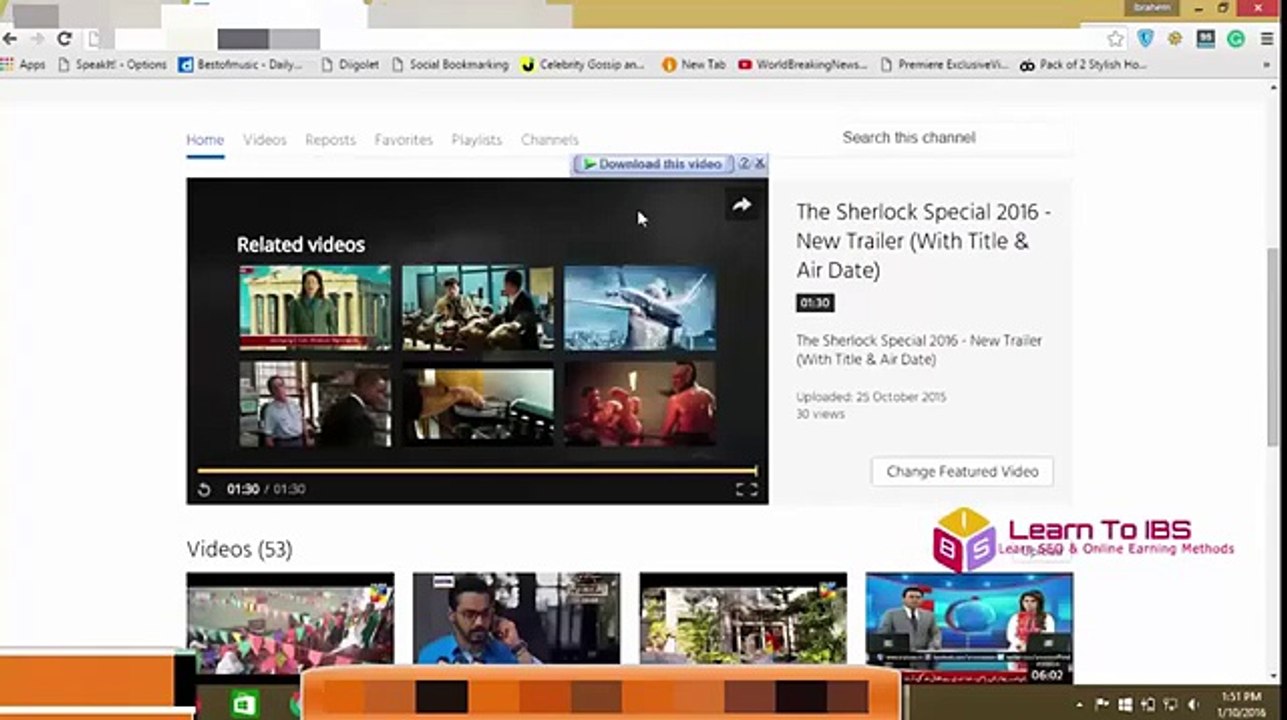Viewport: 1287px width, 720px height.
Task: Click the video progress bar
Action: (x=477, y=470)
